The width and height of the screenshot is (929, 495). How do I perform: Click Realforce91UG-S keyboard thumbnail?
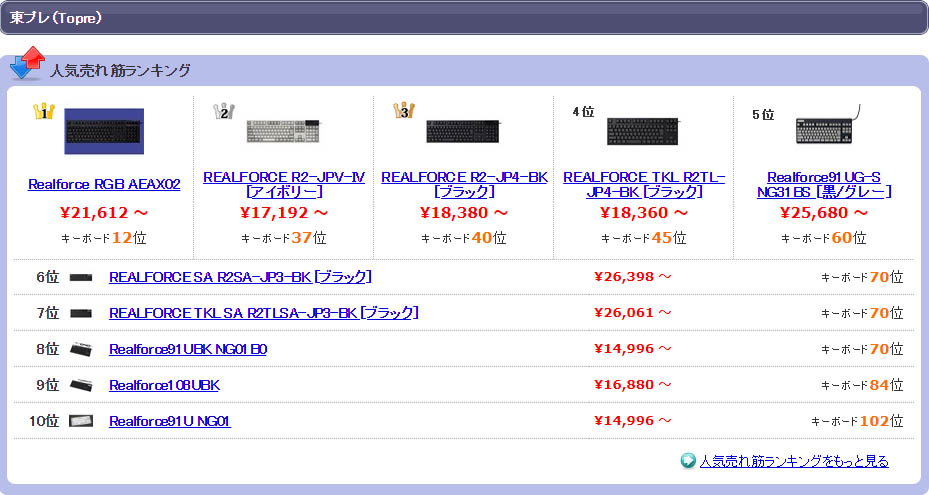click(x=827, y=126)
